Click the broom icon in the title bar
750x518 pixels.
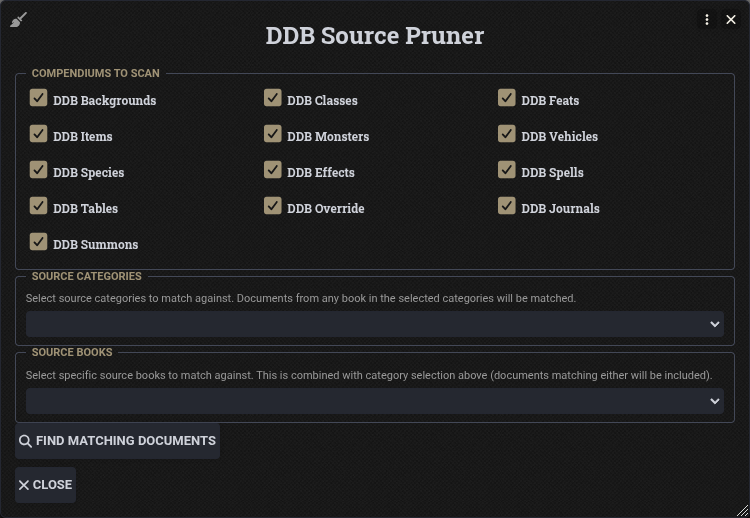(19, 20)
